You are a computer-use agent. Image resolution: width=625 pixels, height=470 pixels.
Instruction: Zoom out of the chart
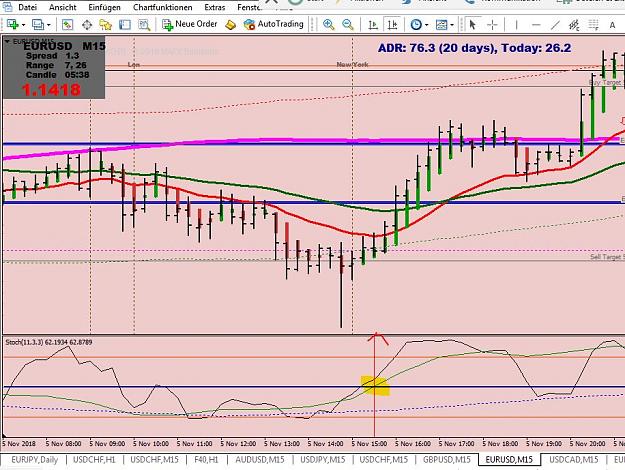pos(348,25)
